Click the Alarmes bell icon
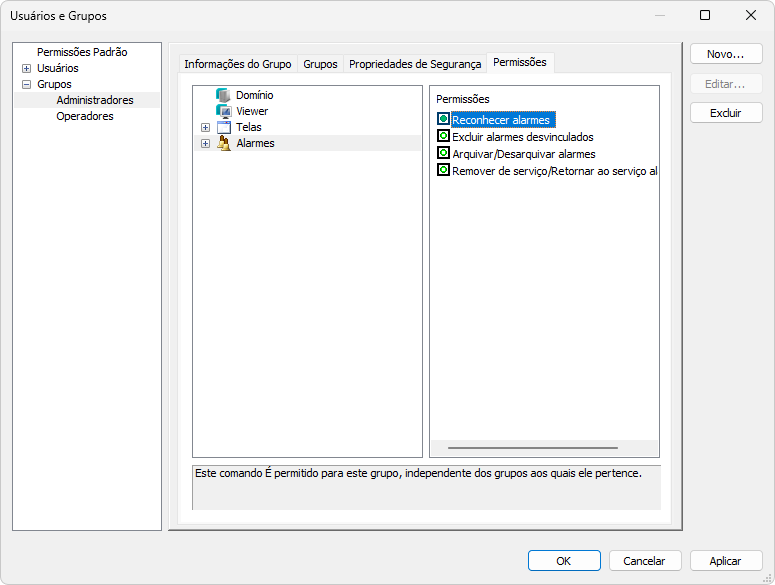The image size is (775, 585). (x=223, y=143)
